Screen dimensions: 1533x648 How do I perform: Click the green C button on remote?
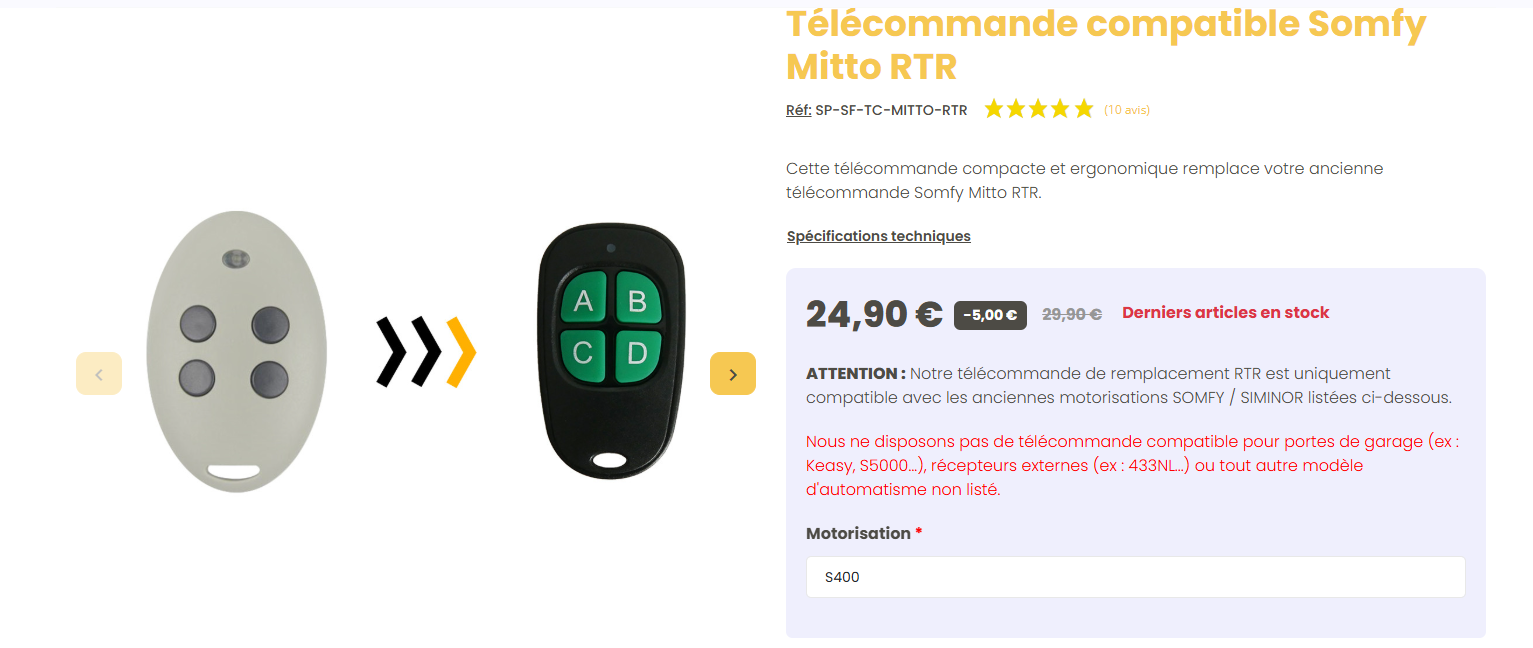(x=584, y=352)
